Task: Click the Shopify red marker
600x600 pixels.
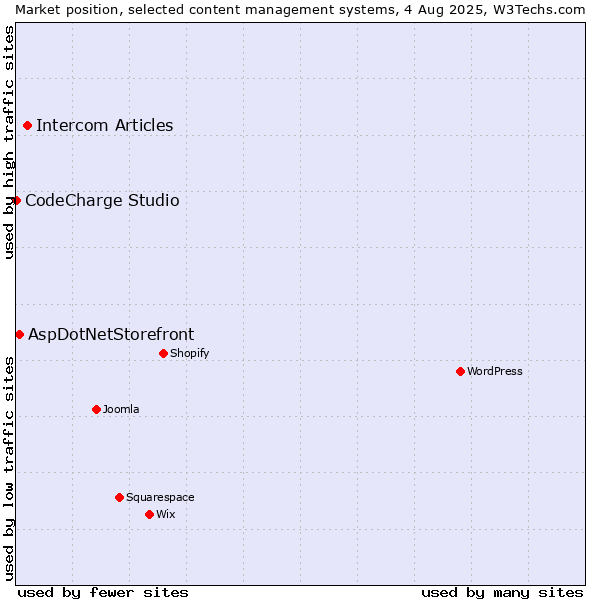Action: point(163,354)
